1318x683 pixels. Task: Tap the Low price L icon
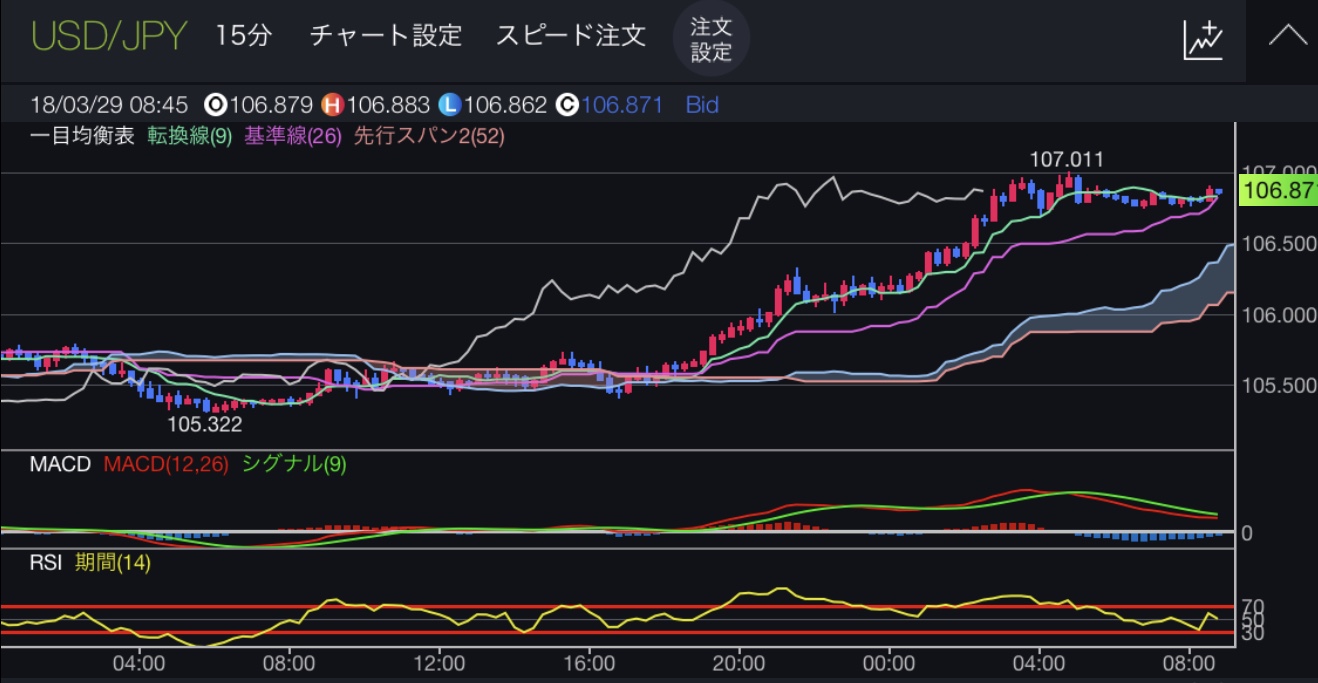point(449,105)
